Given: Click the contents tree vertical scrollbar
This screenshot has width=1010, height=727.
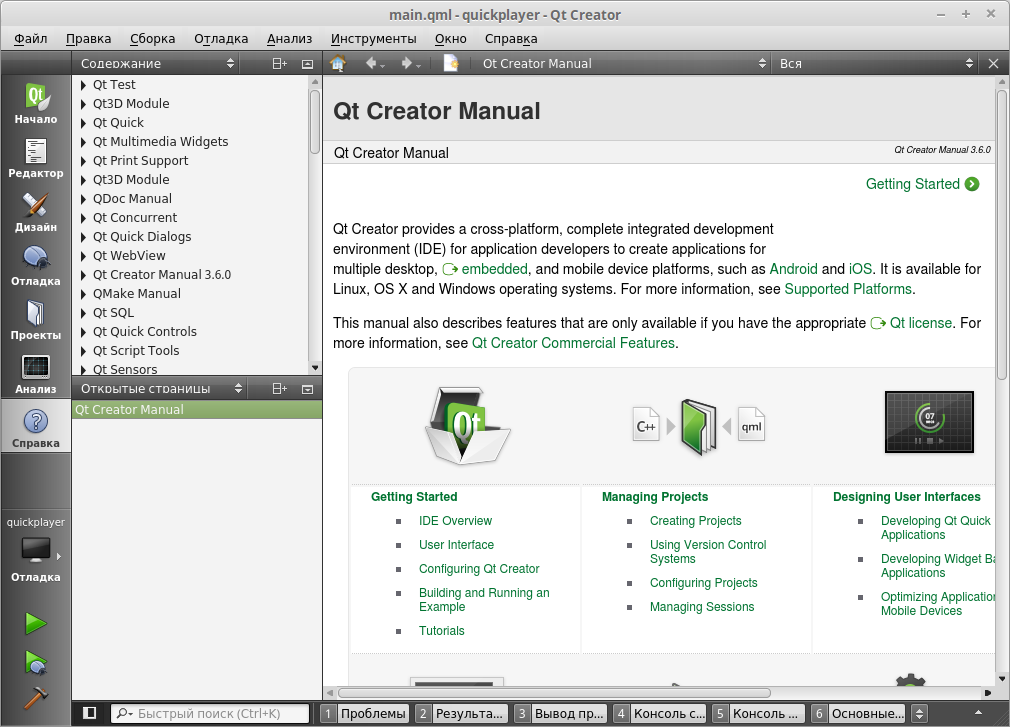Looking at the screenshot, I should tap(315, 121).
